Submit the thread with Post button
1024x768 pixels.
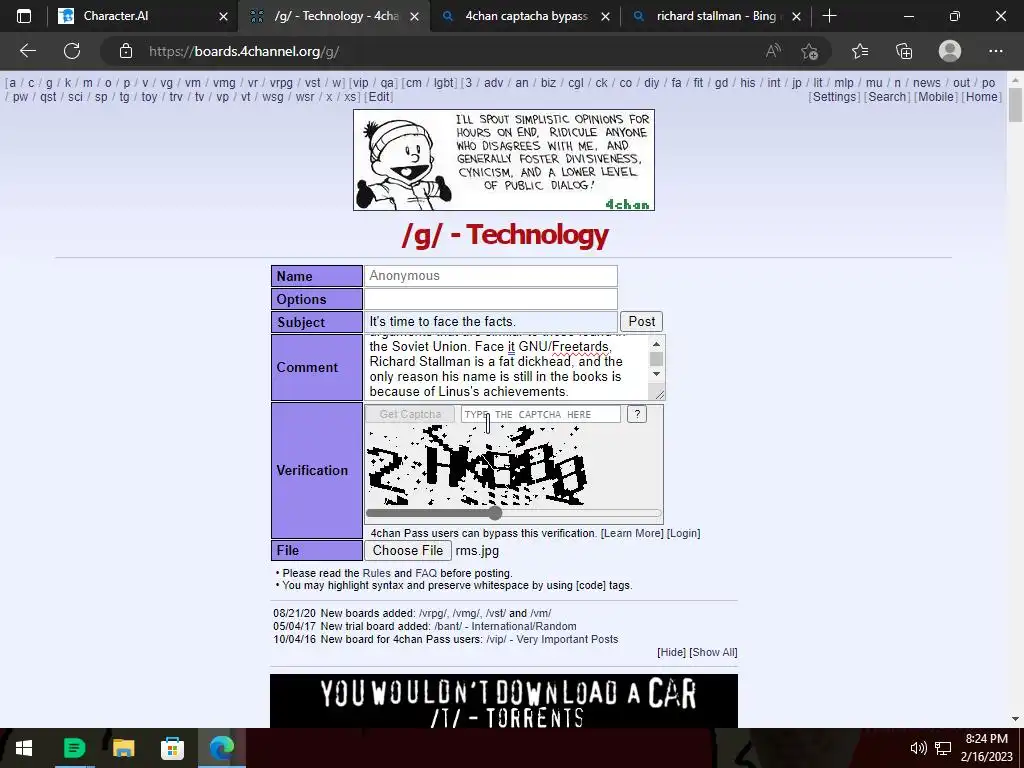(641, 321)
